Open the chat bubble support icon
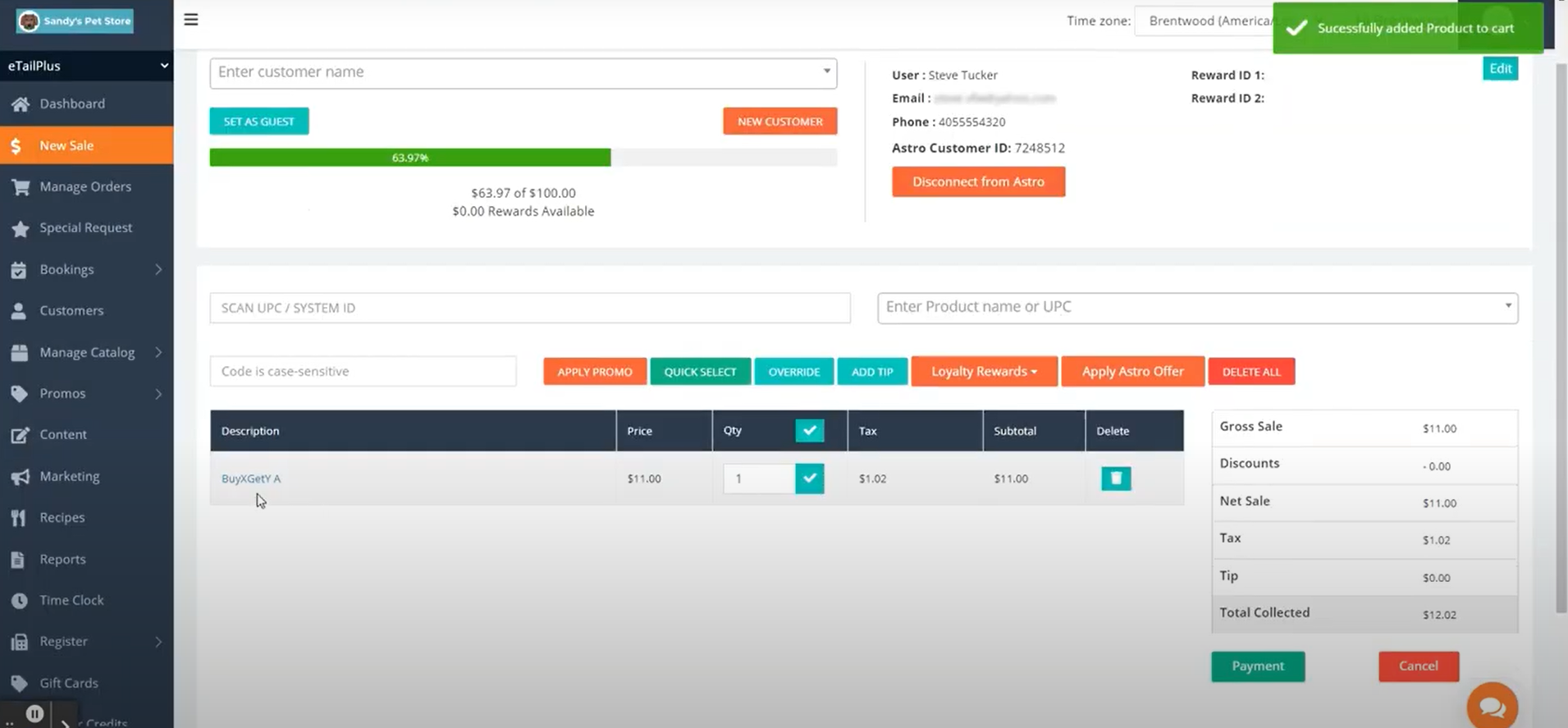This screenshot has width=1568, height=728. [x=1491, y=706]
